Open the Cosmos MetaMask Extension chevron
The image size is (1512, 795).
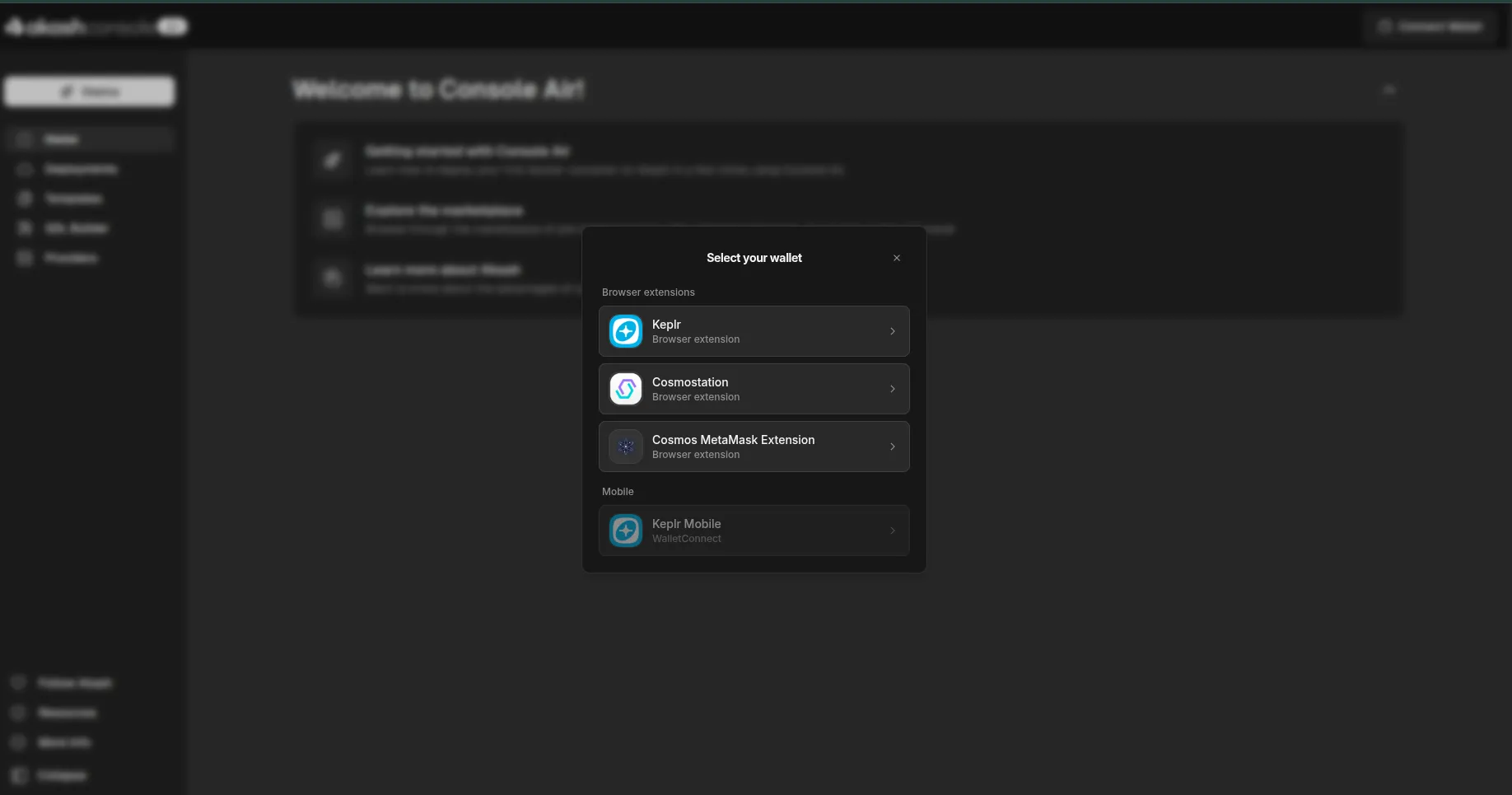[893, 447]
